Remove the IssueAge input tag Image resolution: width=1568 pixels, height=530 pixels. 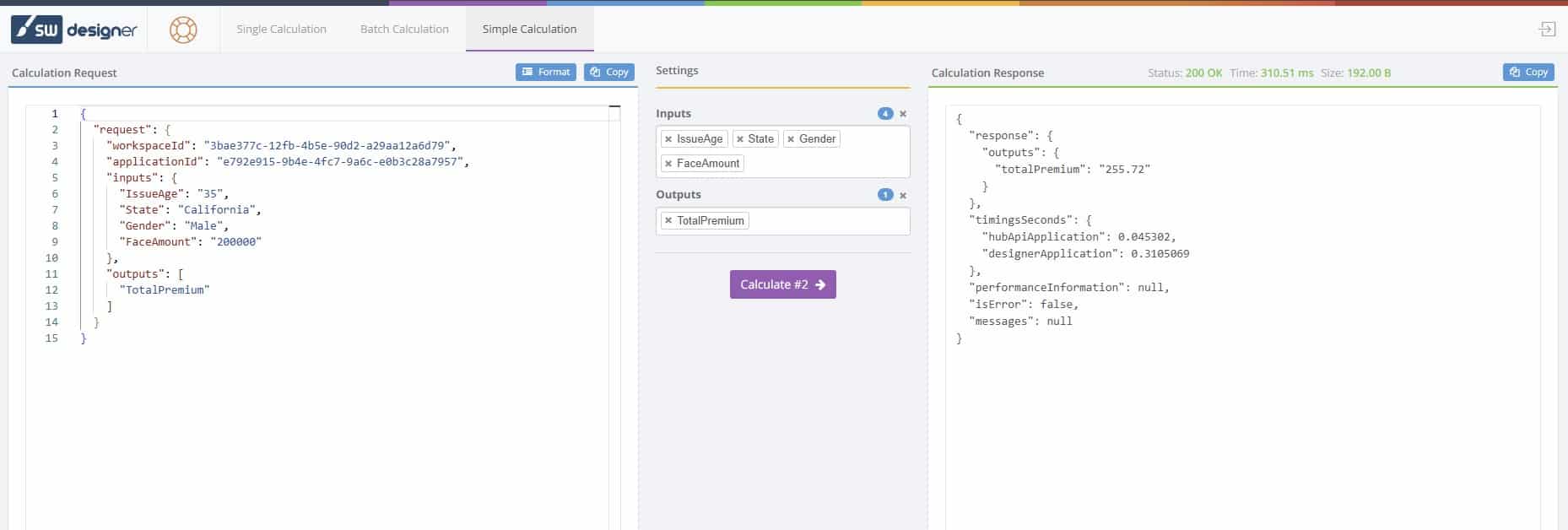click(x=668, y=139)
